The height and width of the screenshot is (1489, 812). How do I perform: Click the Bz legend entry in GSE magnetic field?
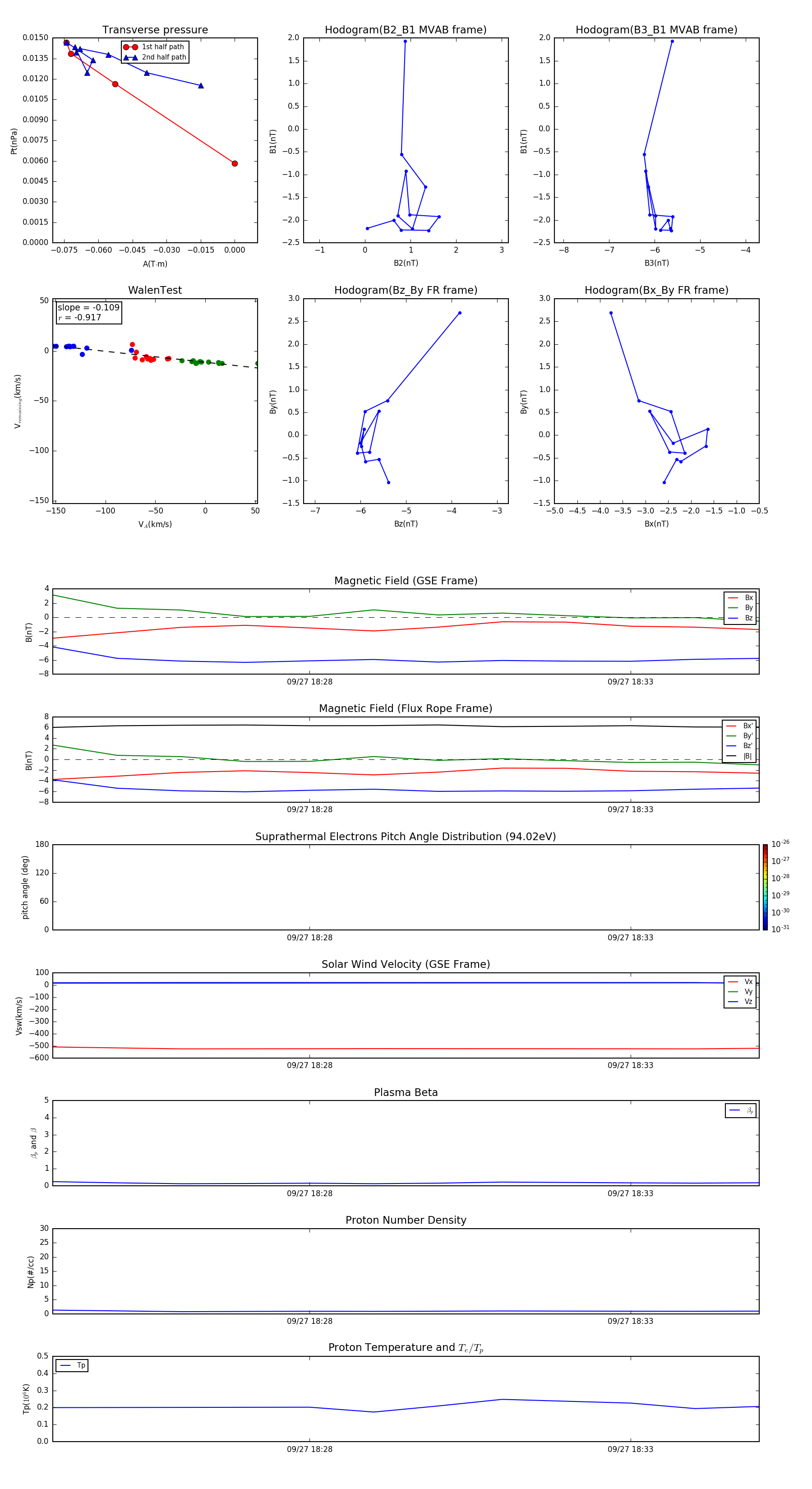(x=740, y=619)
